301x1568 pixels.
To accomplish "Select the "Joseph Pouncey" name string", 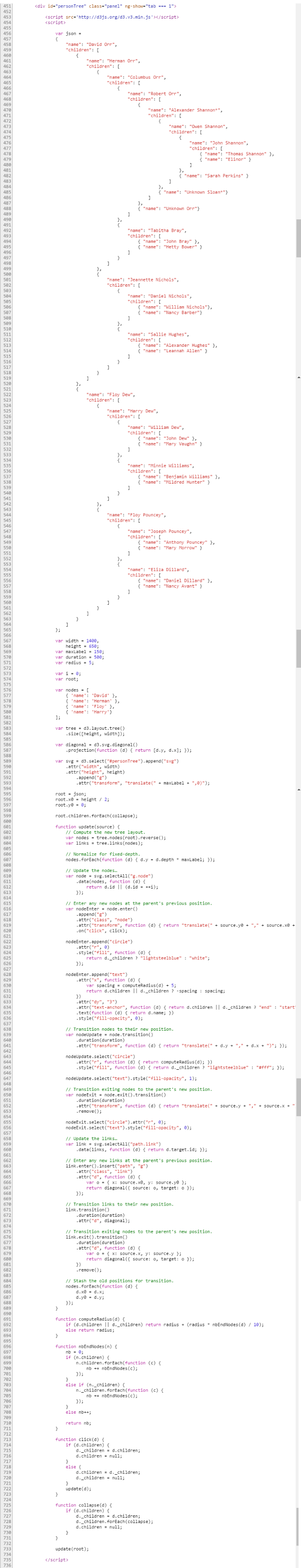I will click(170, 532).
